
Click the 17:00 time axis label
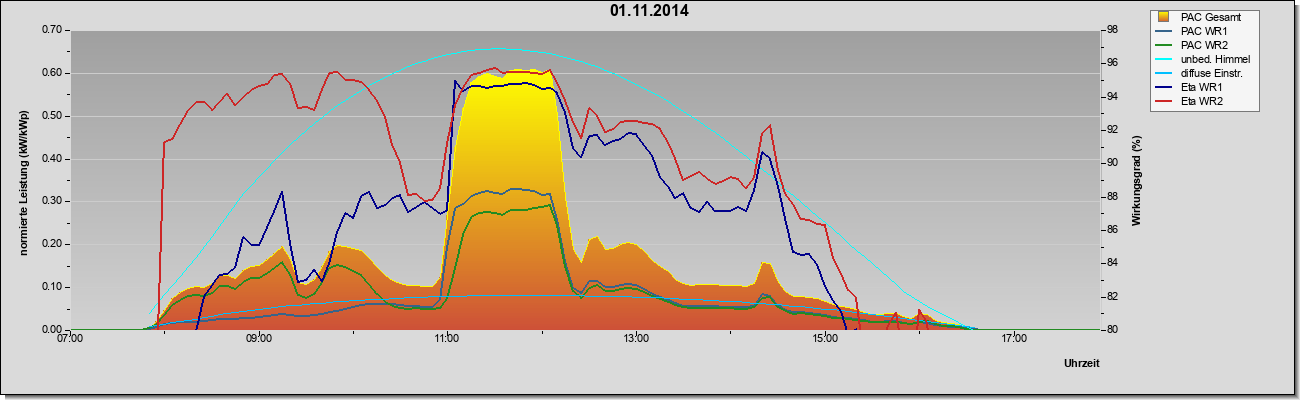1013,340
